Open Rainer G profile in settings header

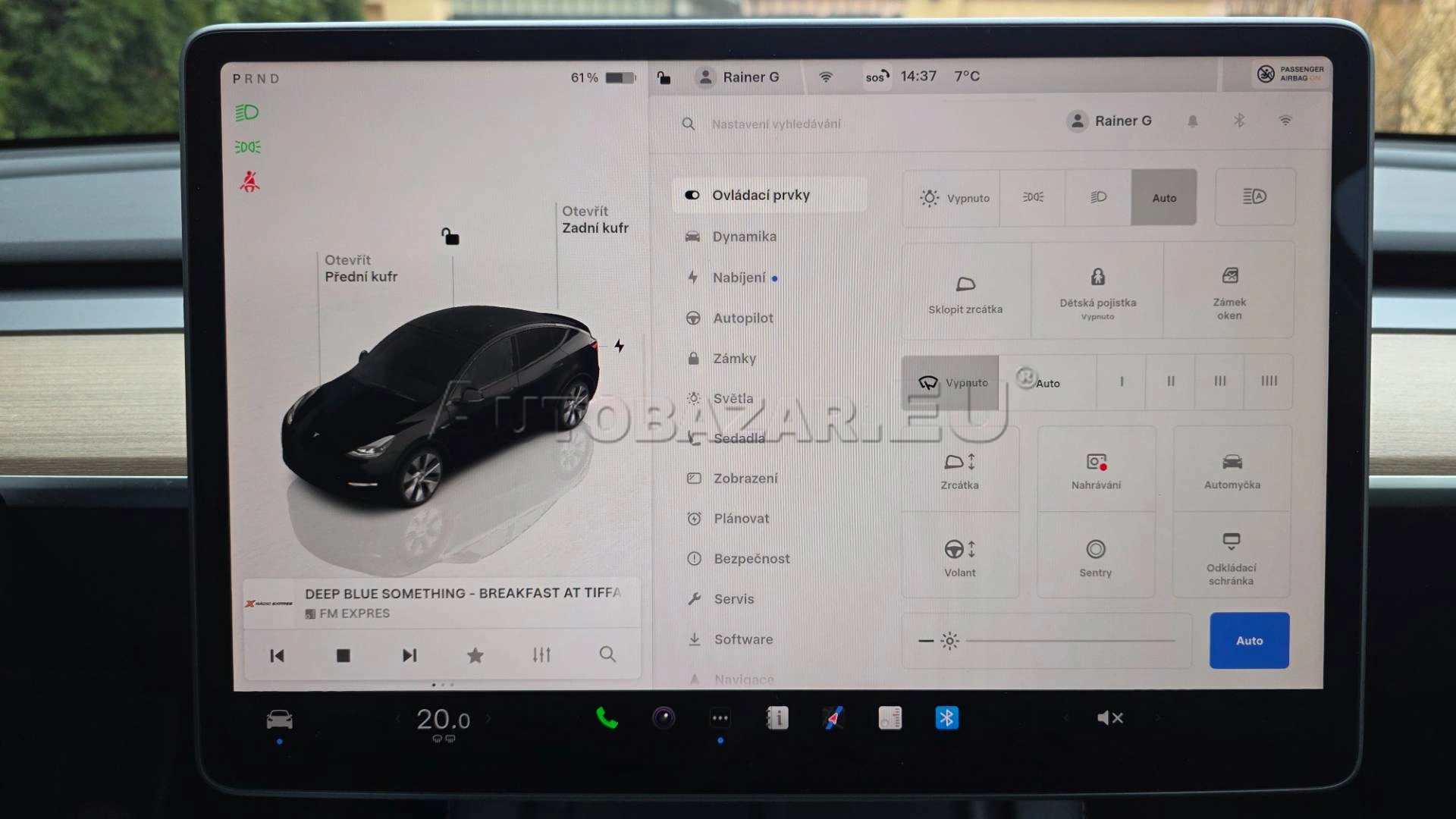tap(1109, 121)
